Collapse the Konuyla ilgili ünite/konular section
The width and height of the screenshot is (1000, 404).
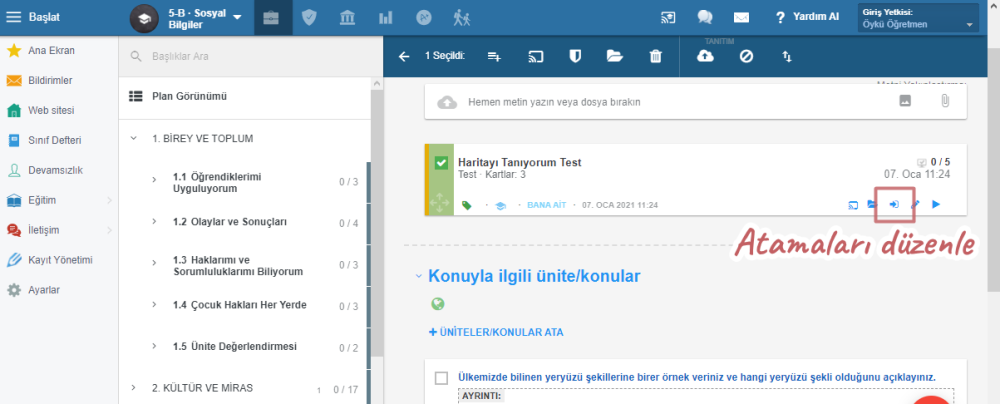(419, 276)
